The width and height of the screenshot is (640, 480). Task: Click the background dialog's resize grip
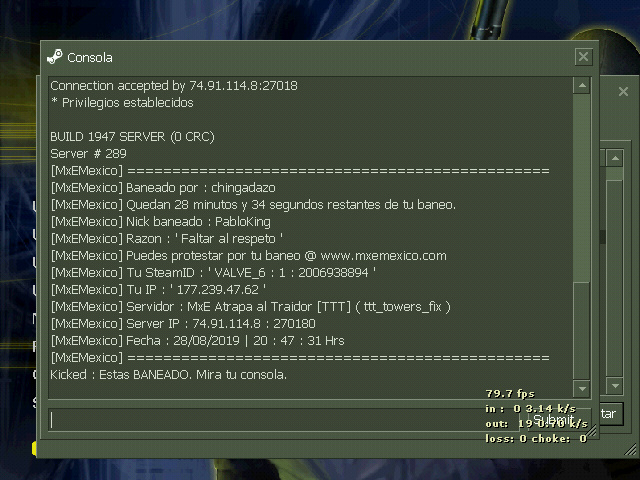tap(631, 450)
